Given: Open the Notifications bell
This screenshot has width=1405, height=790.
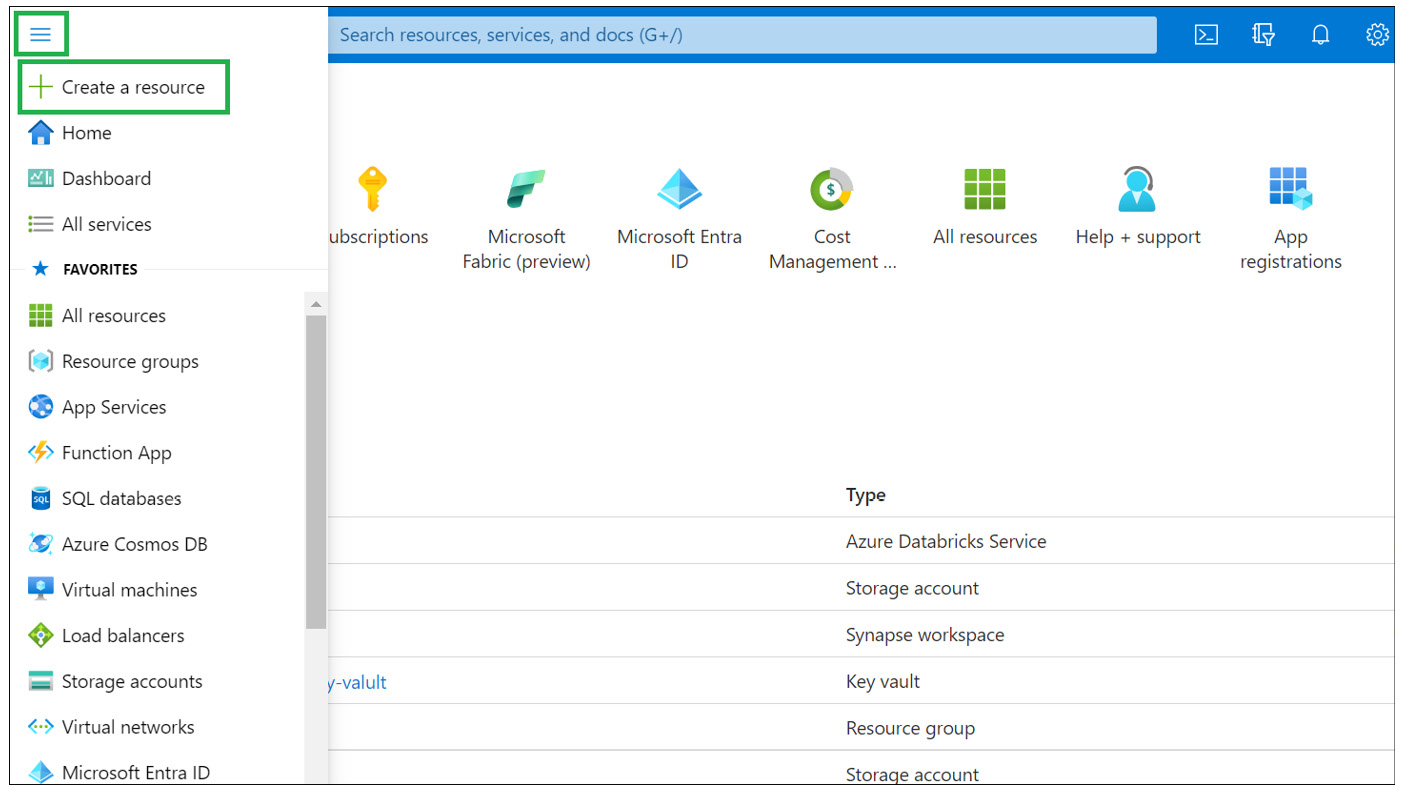Looking at the screenshot, I should coord(1321,35).
